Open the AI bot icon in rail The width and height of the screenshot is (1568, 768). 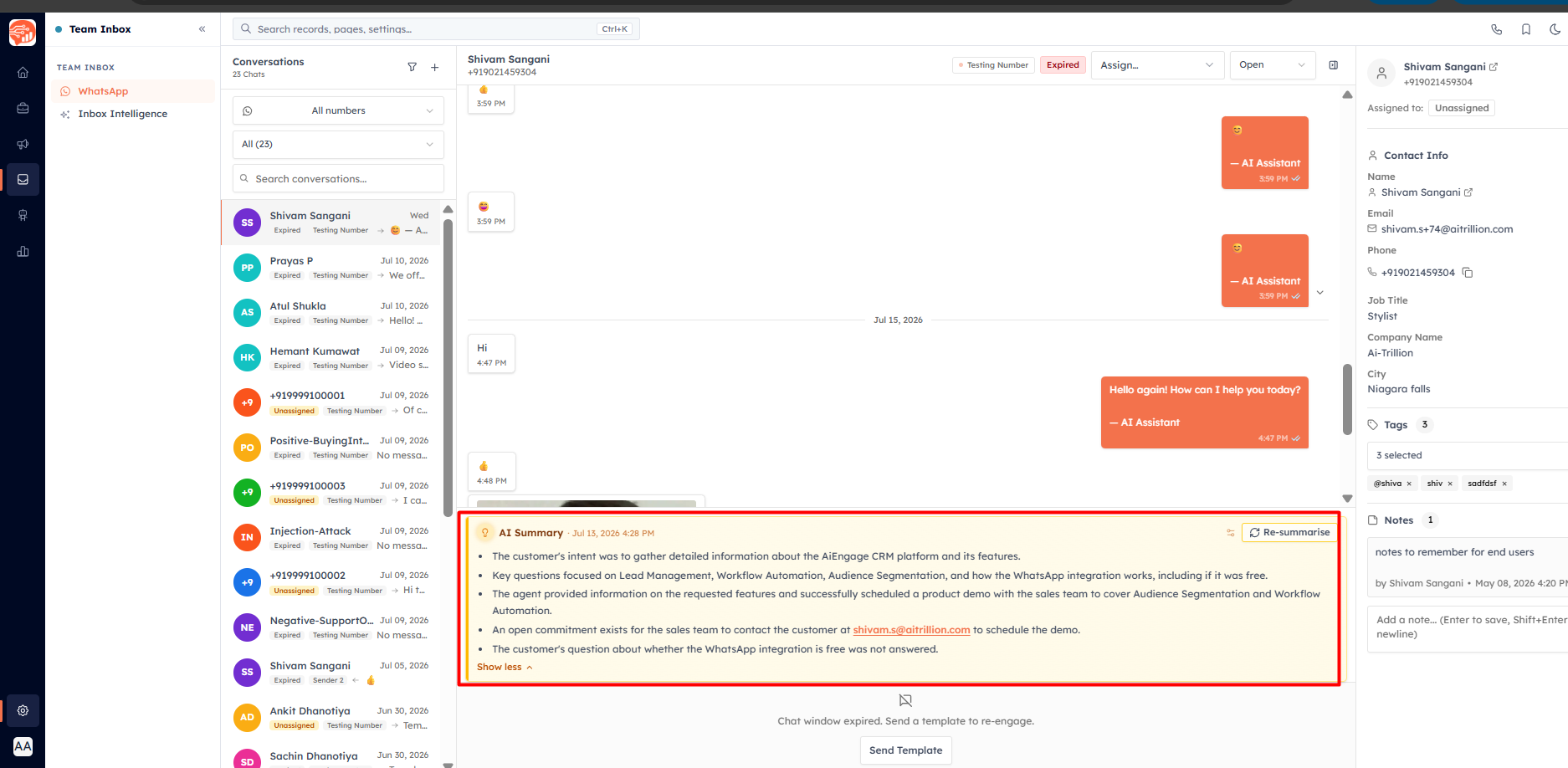pos(23,215)
